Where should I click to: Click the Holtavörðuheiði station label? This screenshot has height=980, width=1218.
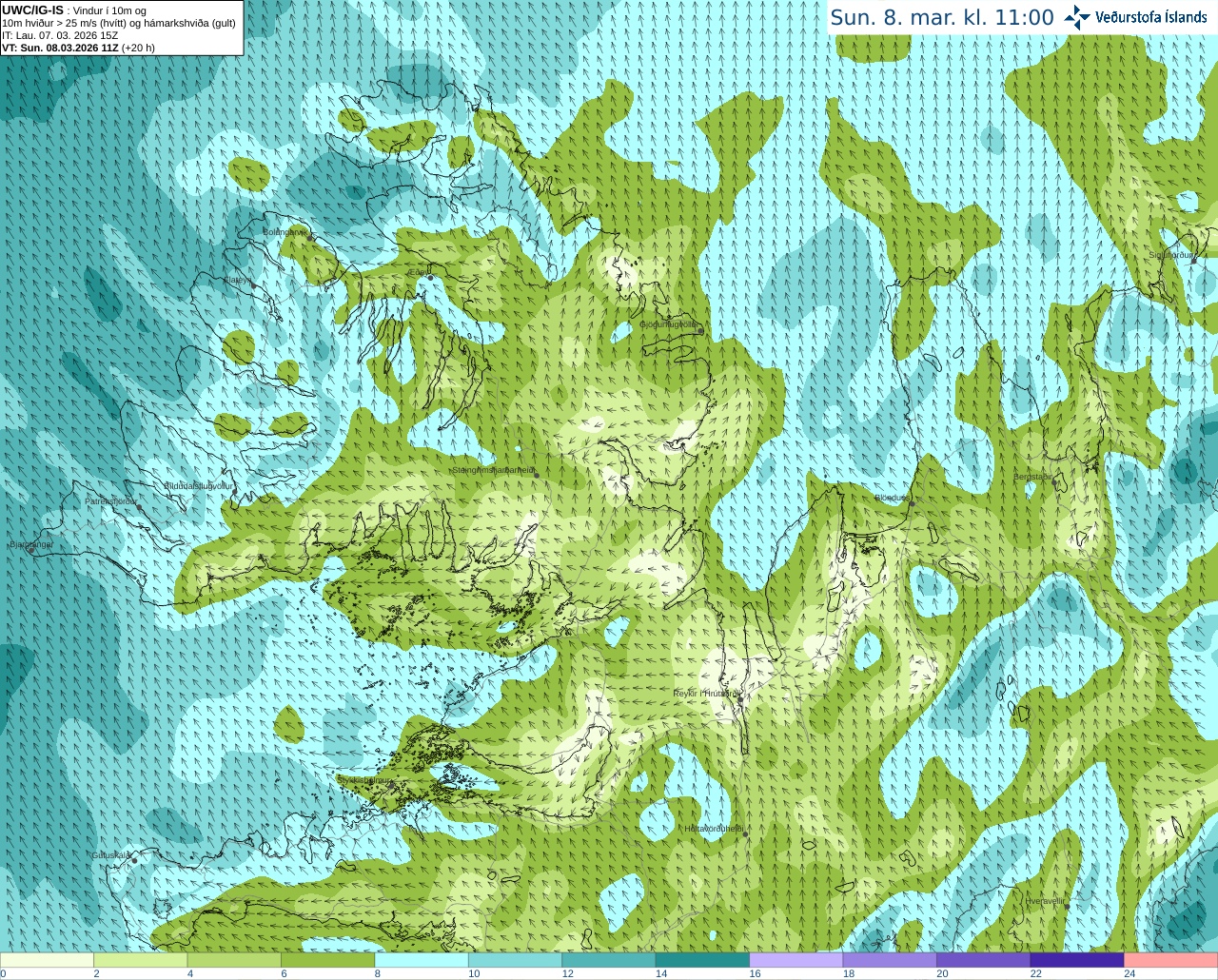[x=714, y=829]
